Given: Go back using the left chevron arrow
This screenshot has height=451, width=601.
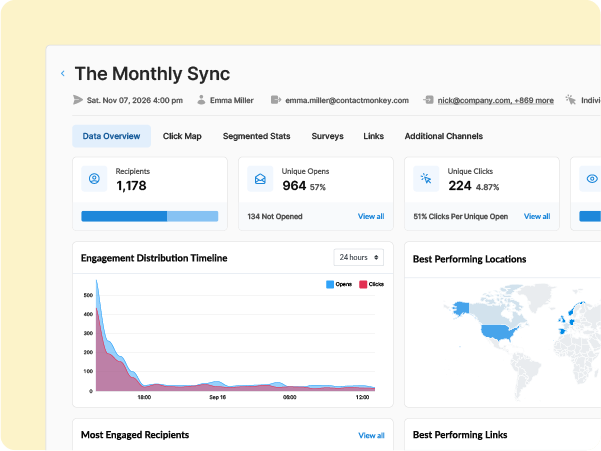Looking at the screenshot, I should tap(63, 73).
